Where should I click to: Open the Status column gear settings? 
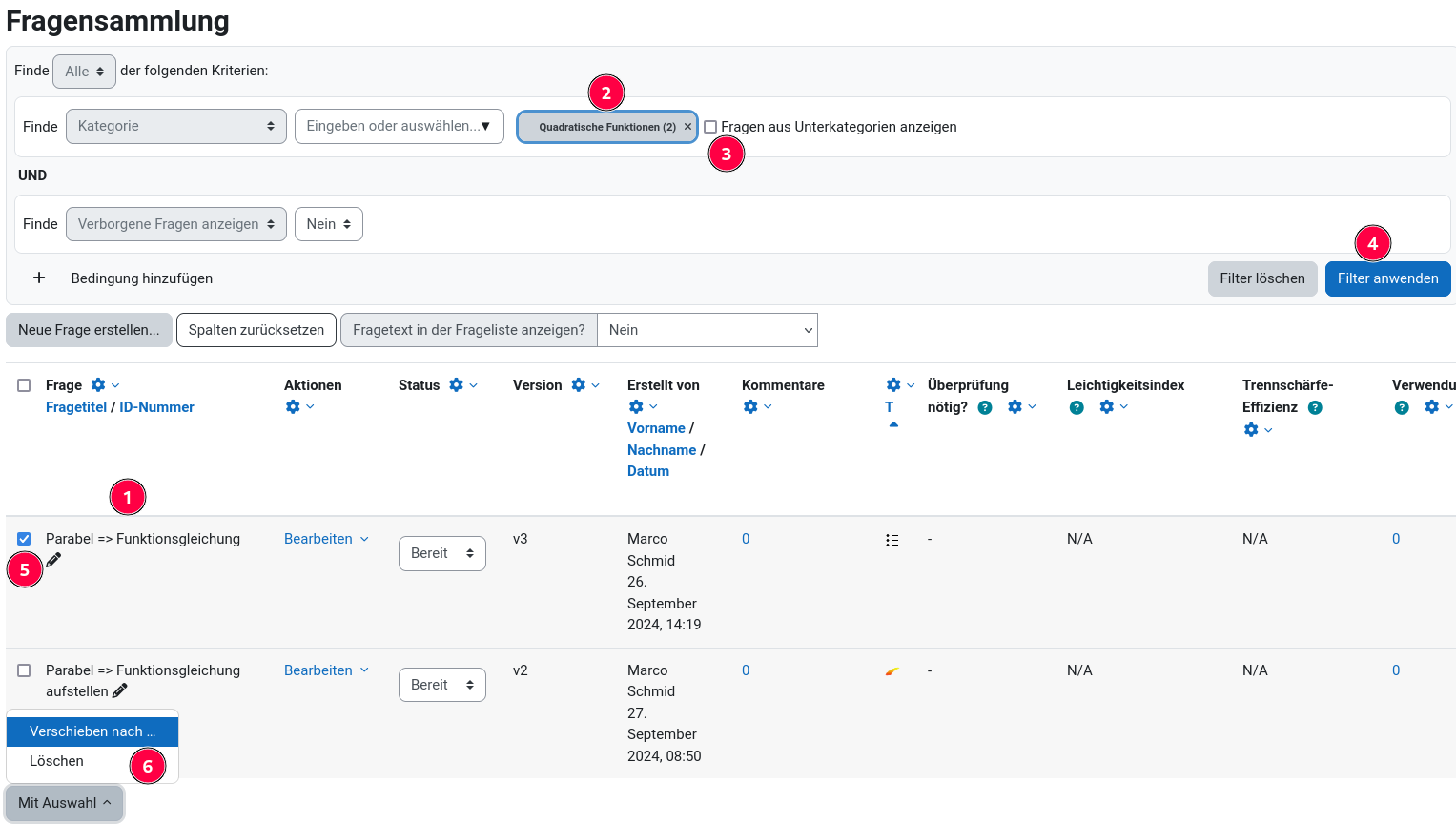click(456, 385)
